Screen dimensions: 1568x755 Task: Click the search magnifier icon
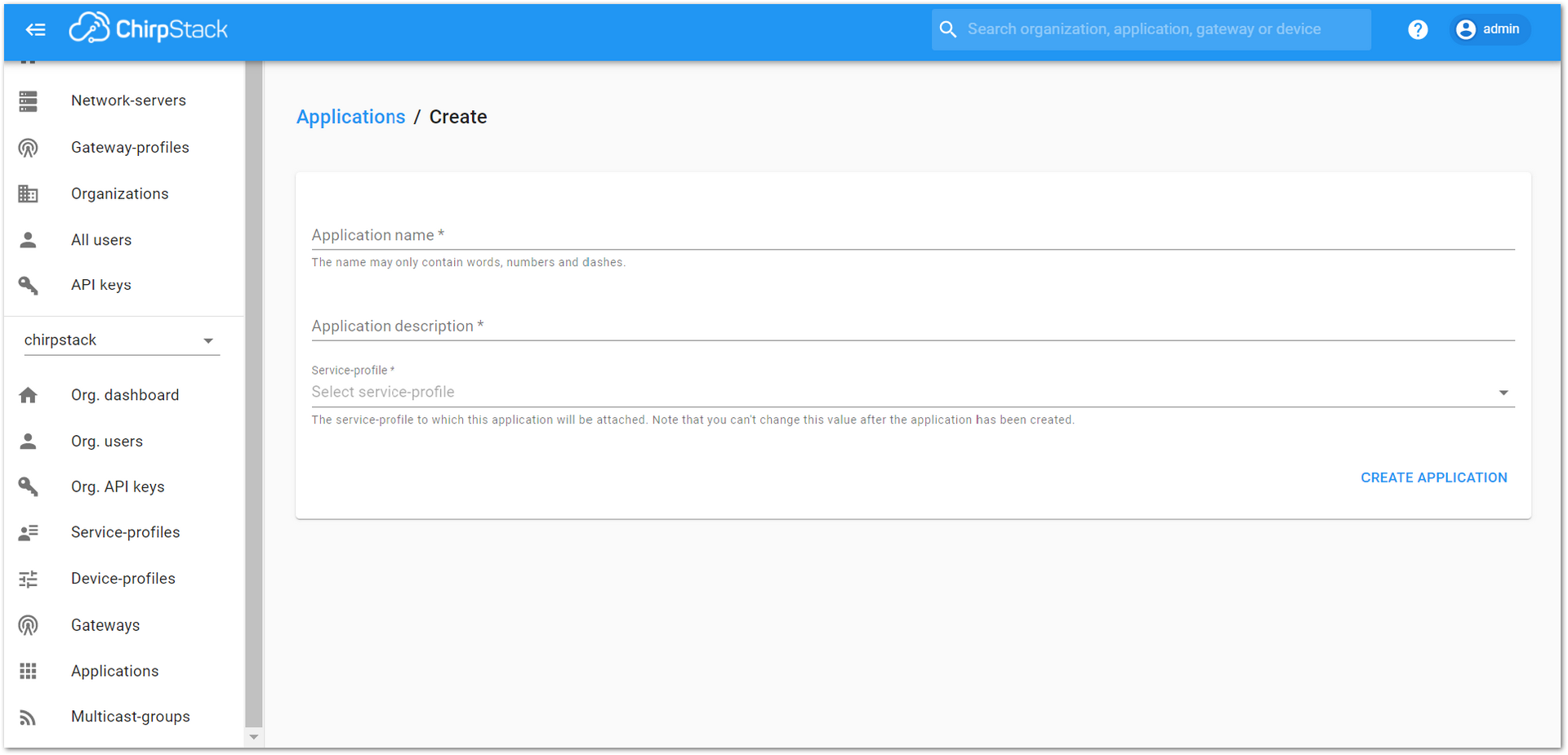(947, 29)
